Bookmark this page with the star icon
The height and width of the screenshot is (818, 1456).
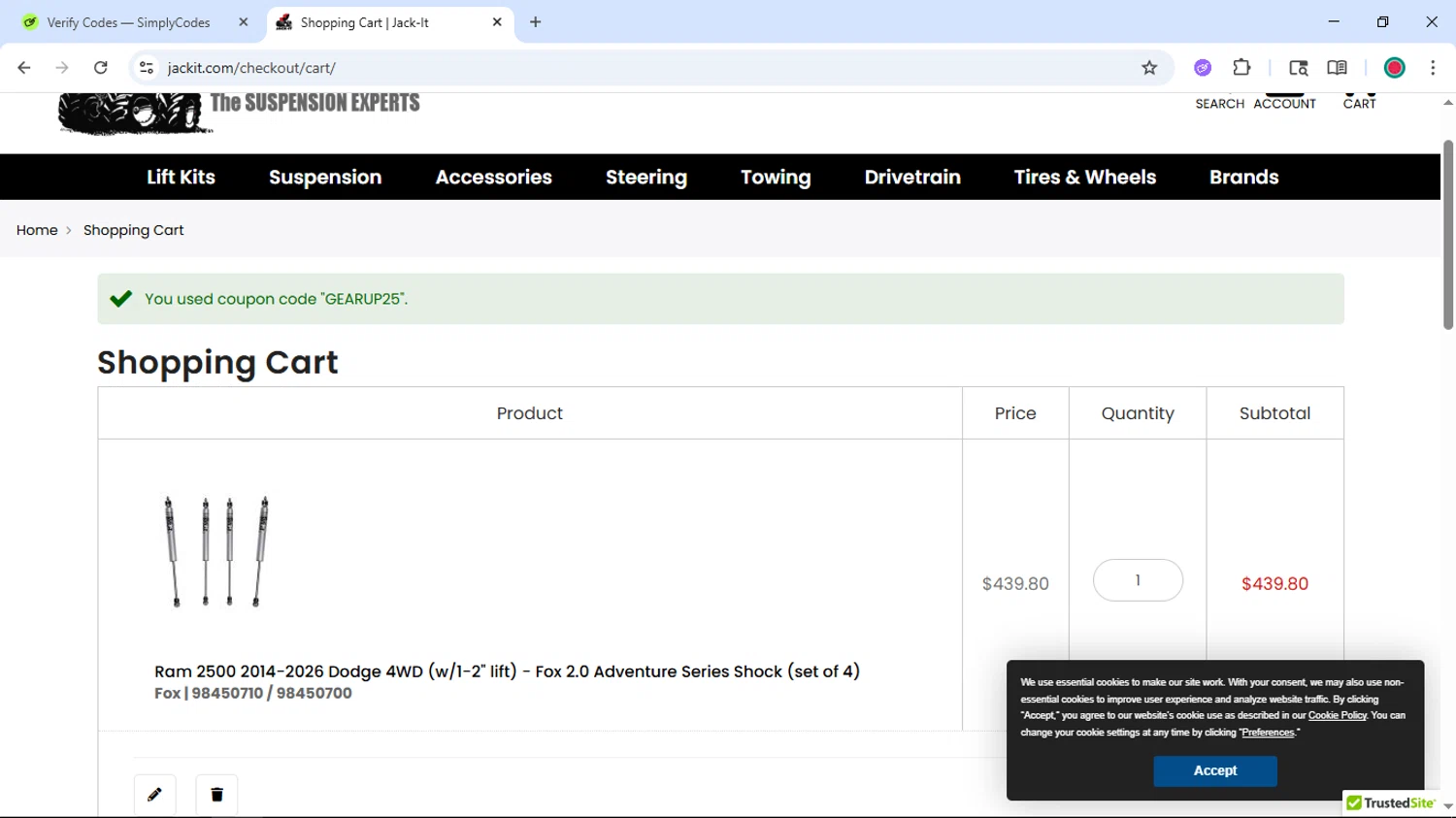coord(1150,68)
